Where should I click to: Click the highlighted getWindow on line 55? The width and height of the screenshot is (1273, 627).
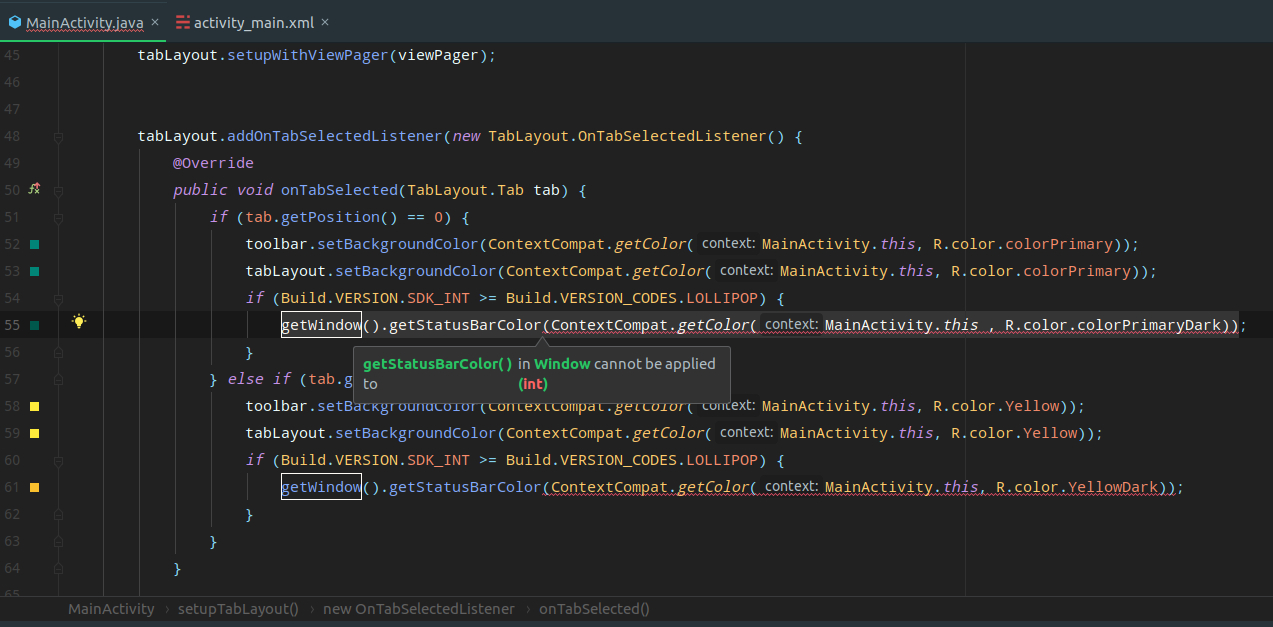pyautogui.click(x=321, y=325)
